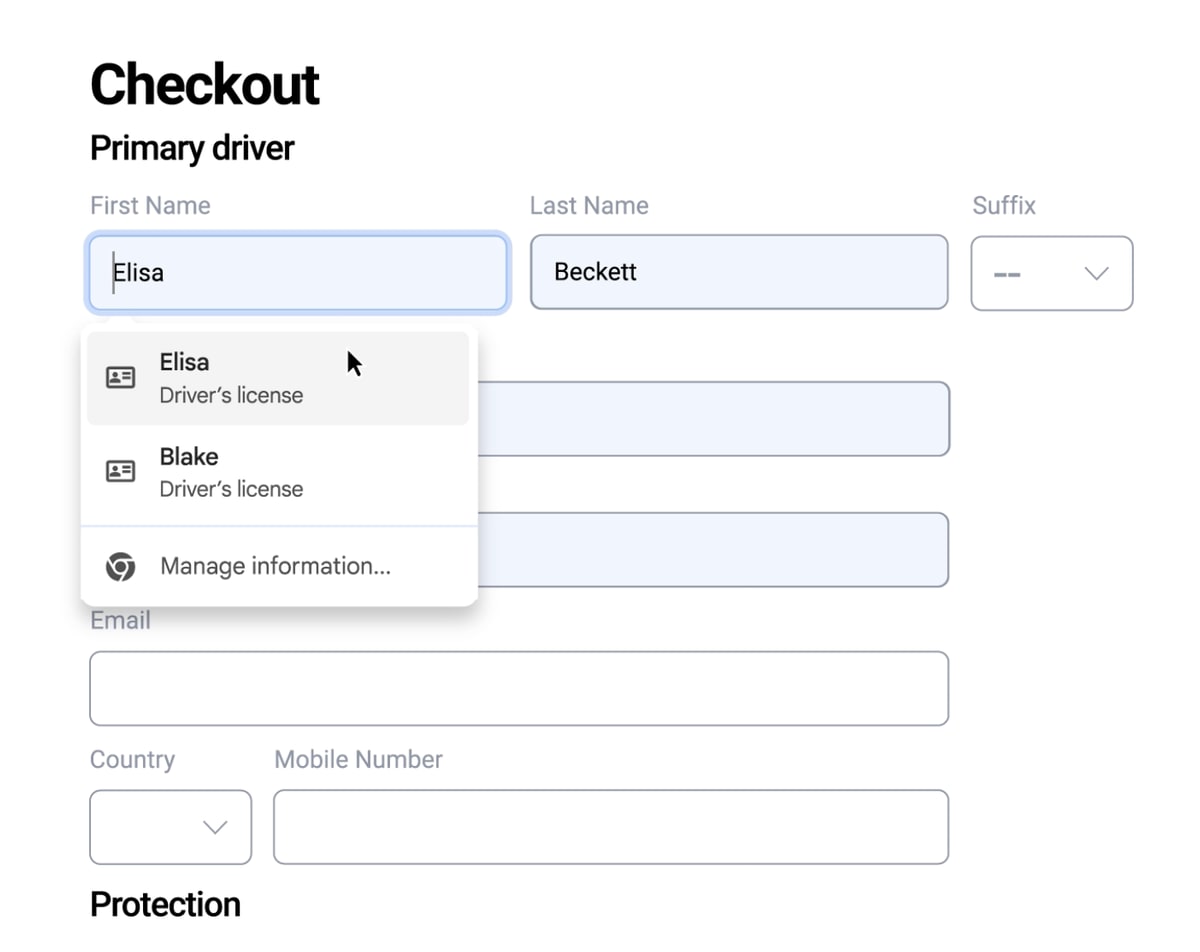Click the partially hidden field below First Name
The width and height of the screenshot is (1200, 952).
click(x=712, y=419)
